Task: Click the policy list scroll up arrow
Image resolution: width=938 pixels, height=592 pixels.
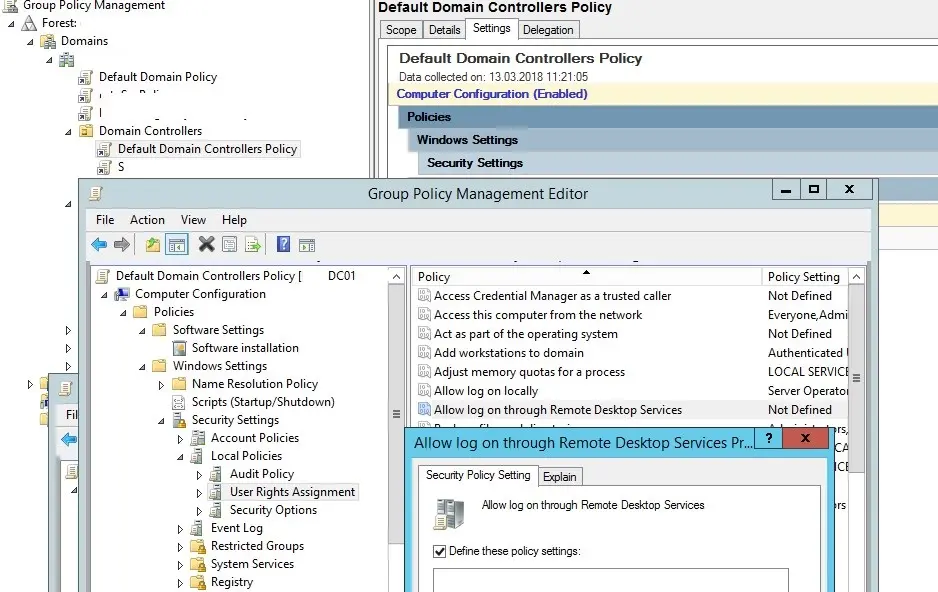Action: click(x=857, y=277)
